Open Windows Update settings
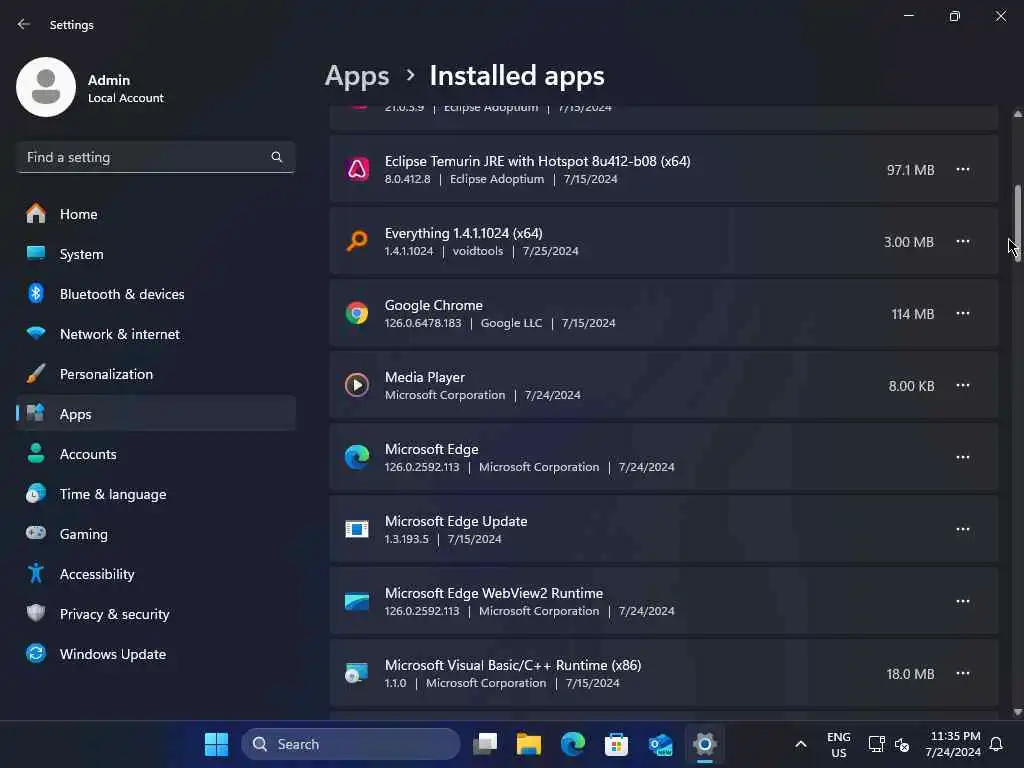Screen dimensions: 1024x768 156,654
